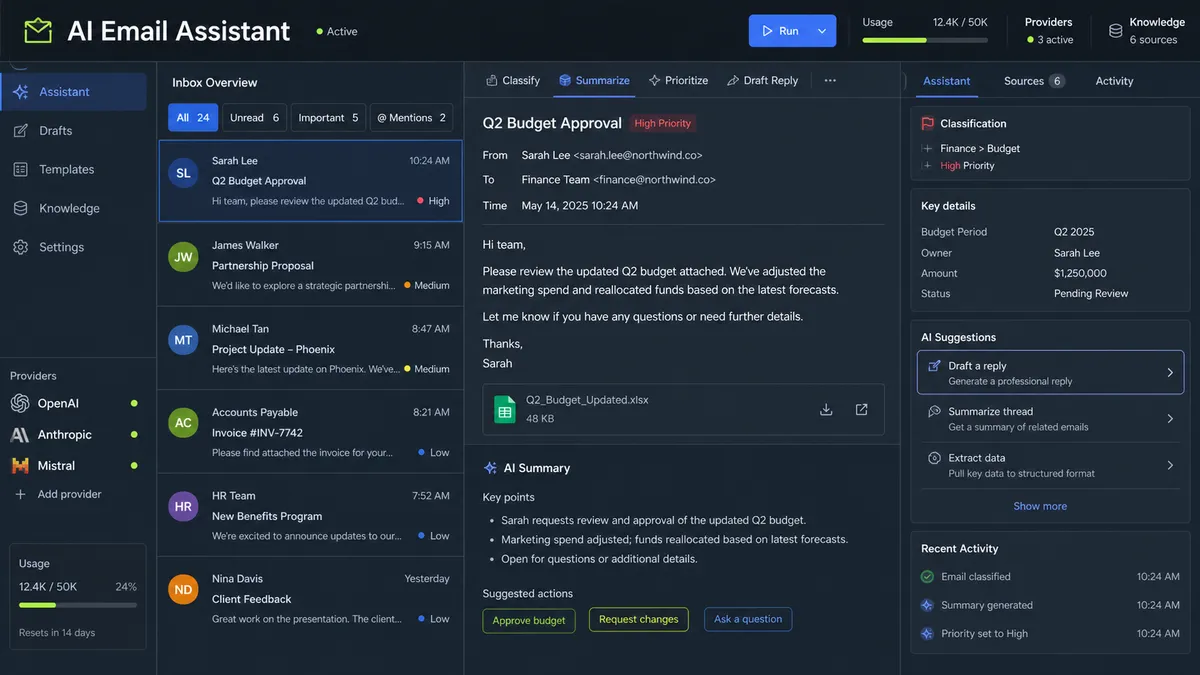Click the Ask a question action
Viewport: 1200px width, 675px height.
point(748,619)
